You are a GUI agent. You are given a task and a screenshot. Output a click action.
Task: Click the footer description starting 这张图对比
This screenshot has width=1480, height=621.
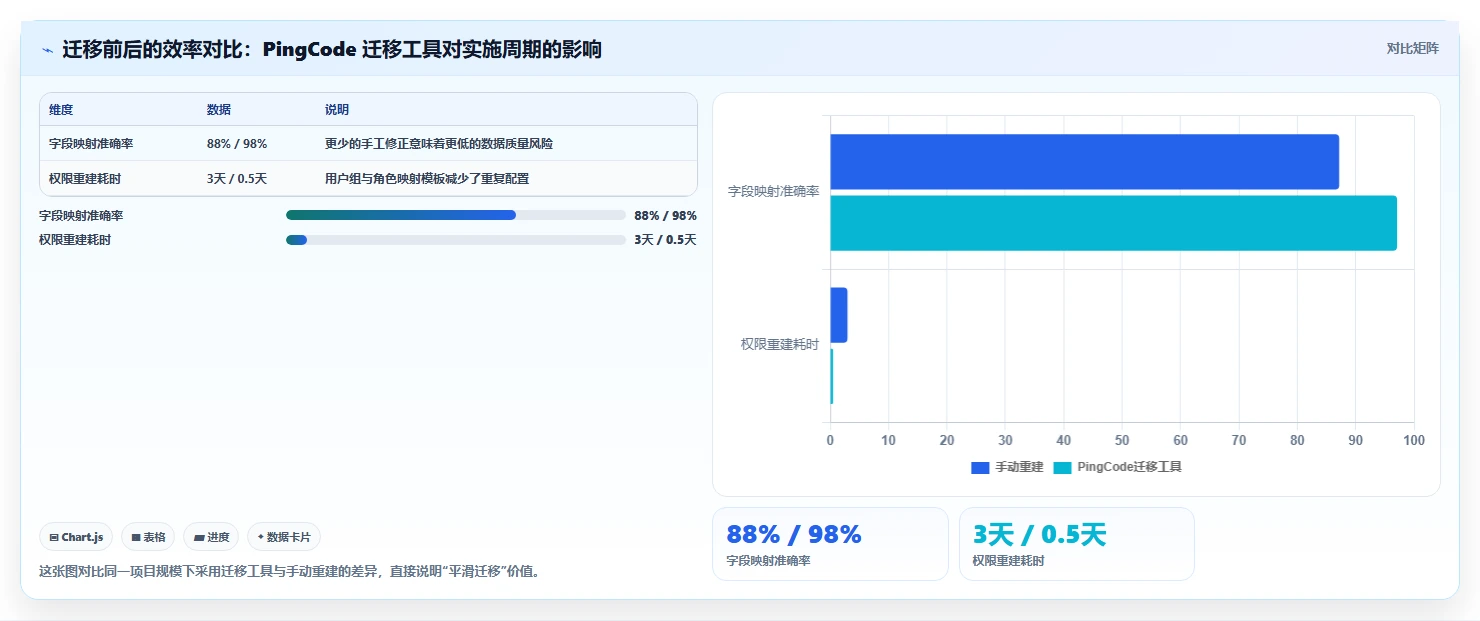pos(289,572)
